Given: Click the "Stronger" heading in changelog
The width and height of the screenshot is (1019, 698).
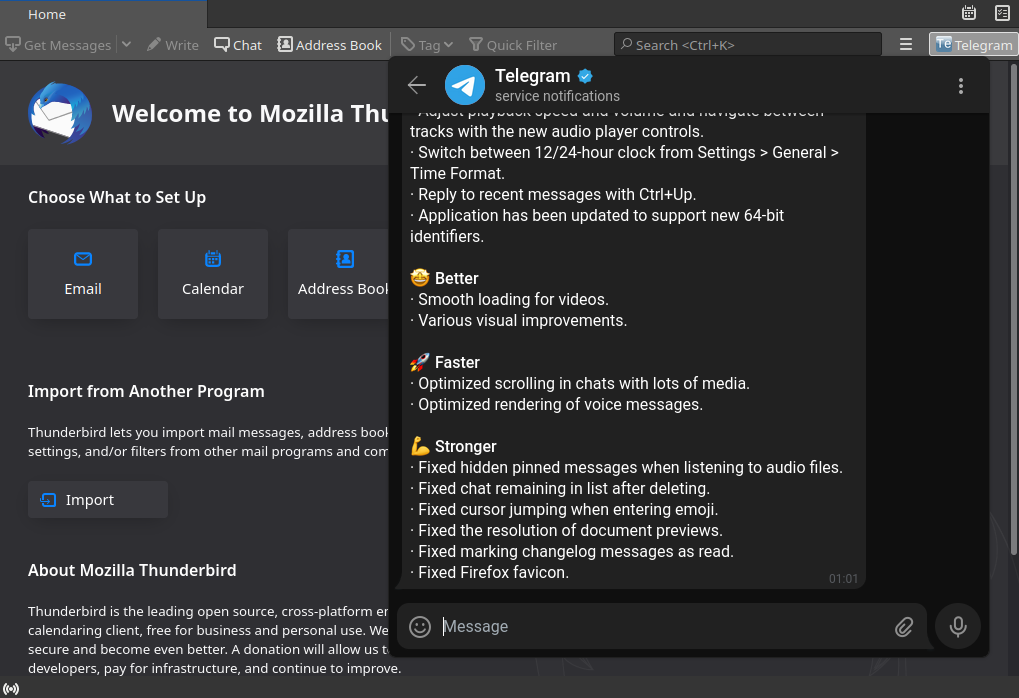Looking at the screenshot, I should pos(465,446).
